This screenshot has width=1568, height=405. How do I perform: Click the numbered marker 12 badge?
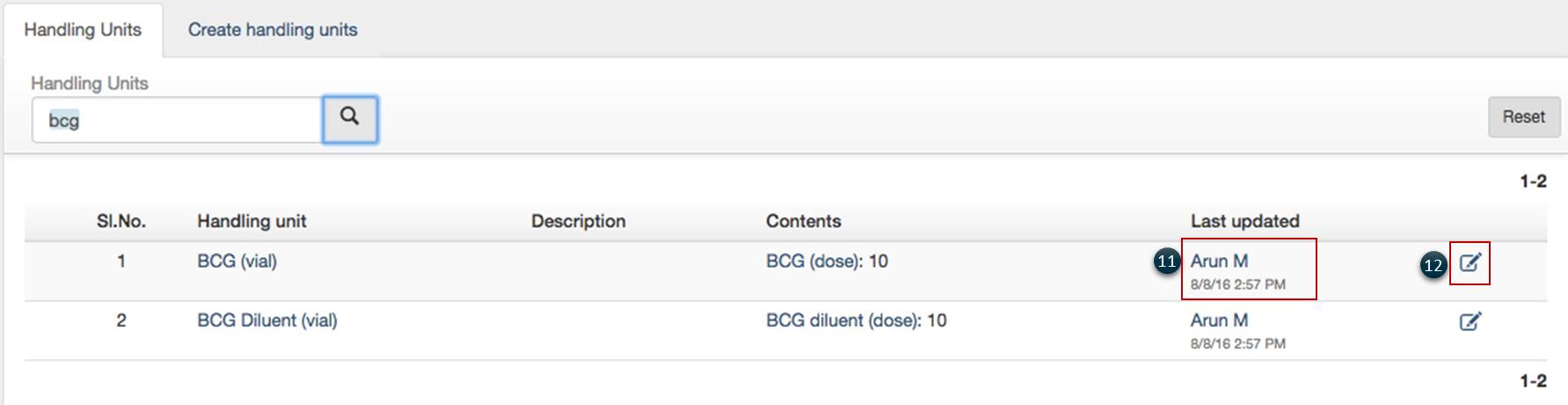[x=1433, y=265]
